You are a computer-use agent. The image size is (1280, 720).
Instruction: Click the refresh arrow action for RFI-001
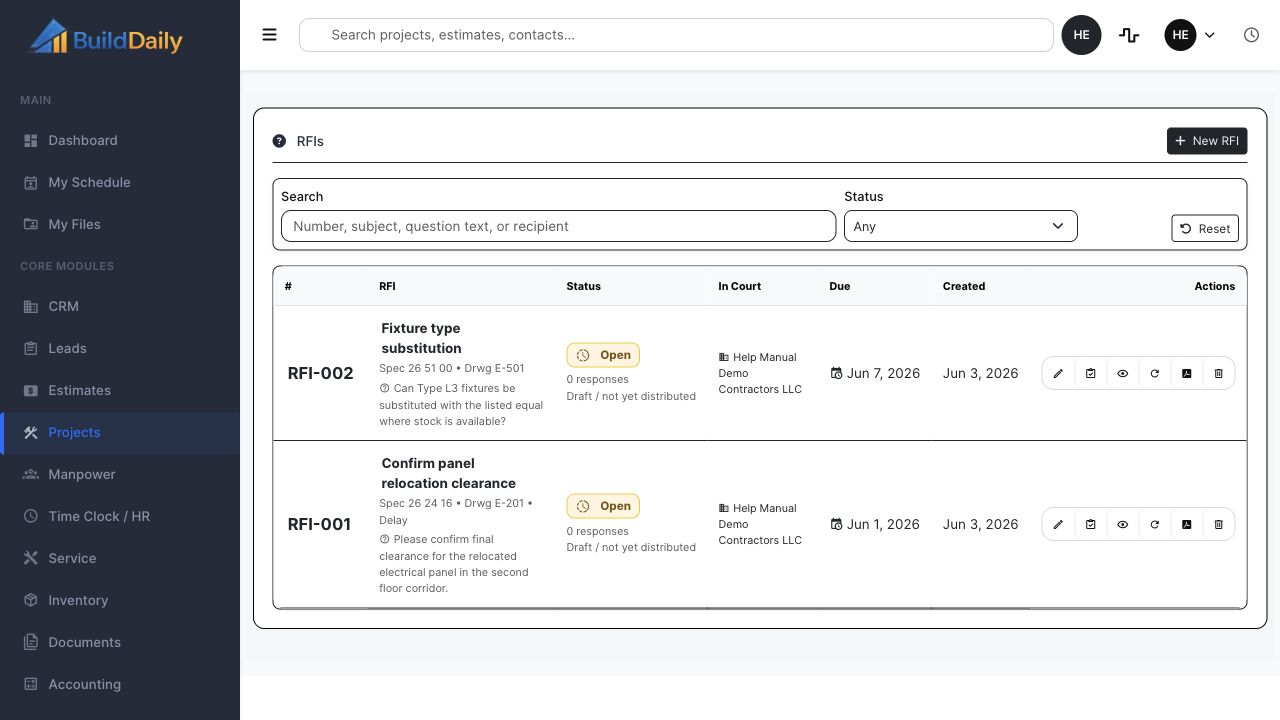1154,524
